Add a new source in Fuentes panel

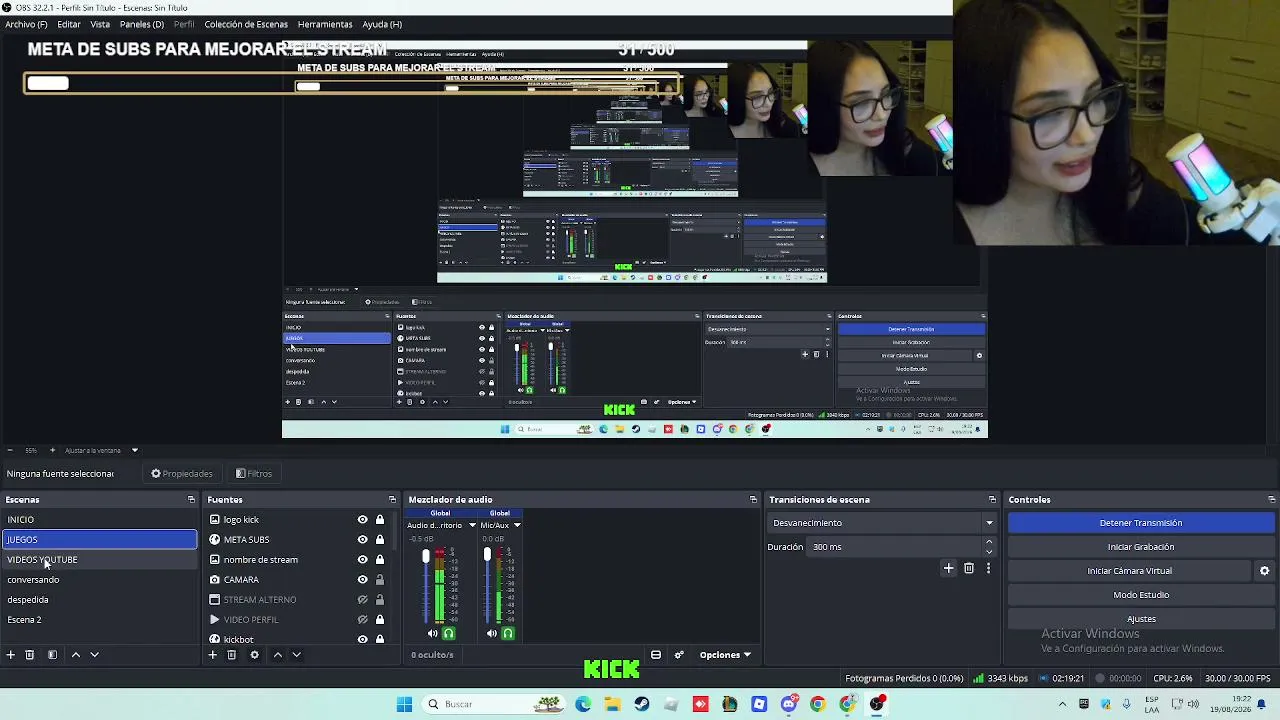tap(212, 655)
